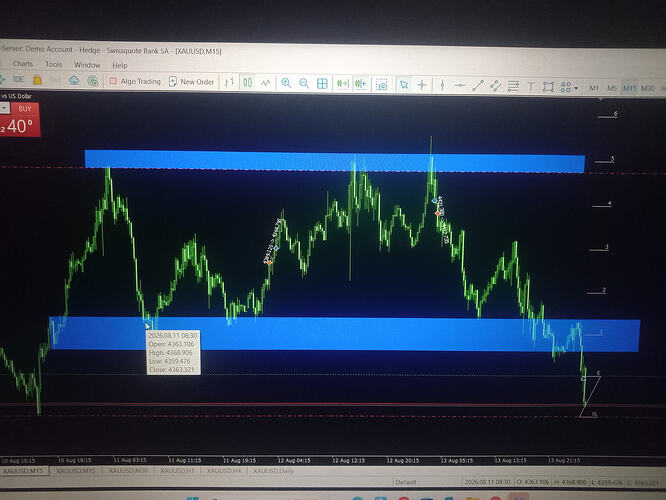Switch chart to candlestick style
The width and height of the screenshot is (666, 500).
247,82
